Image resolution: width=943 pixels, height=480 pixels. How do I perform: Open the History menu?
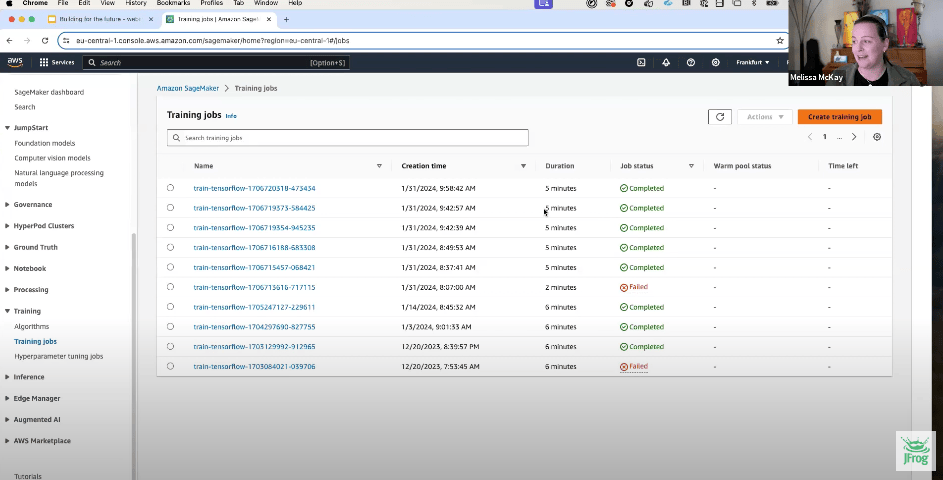point(135,3)
